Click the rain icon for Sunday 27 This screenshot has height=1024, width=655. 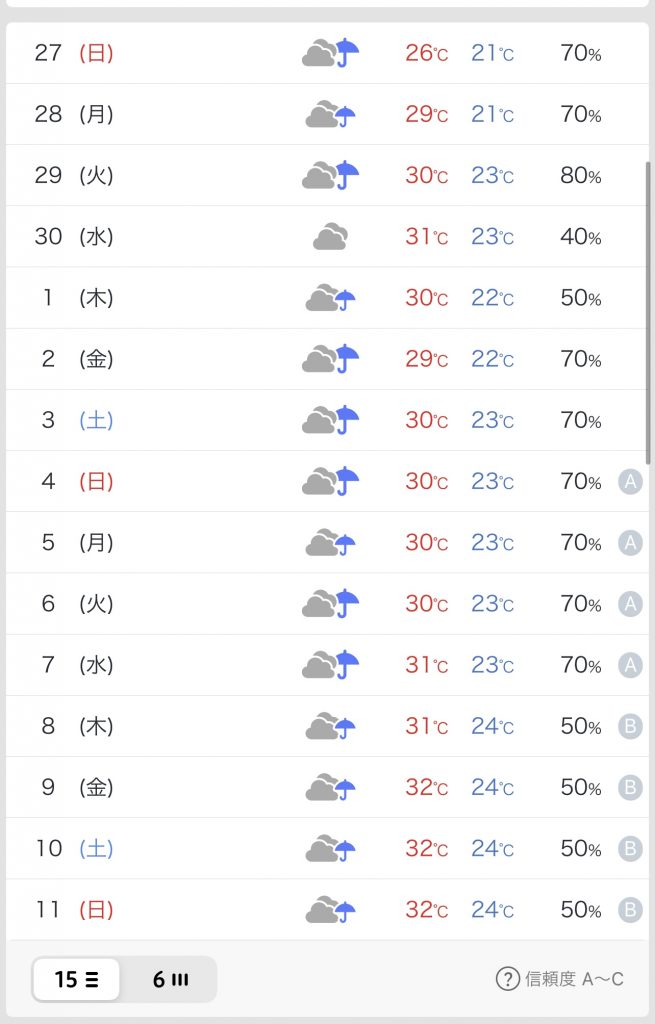(x=330, y=52)
